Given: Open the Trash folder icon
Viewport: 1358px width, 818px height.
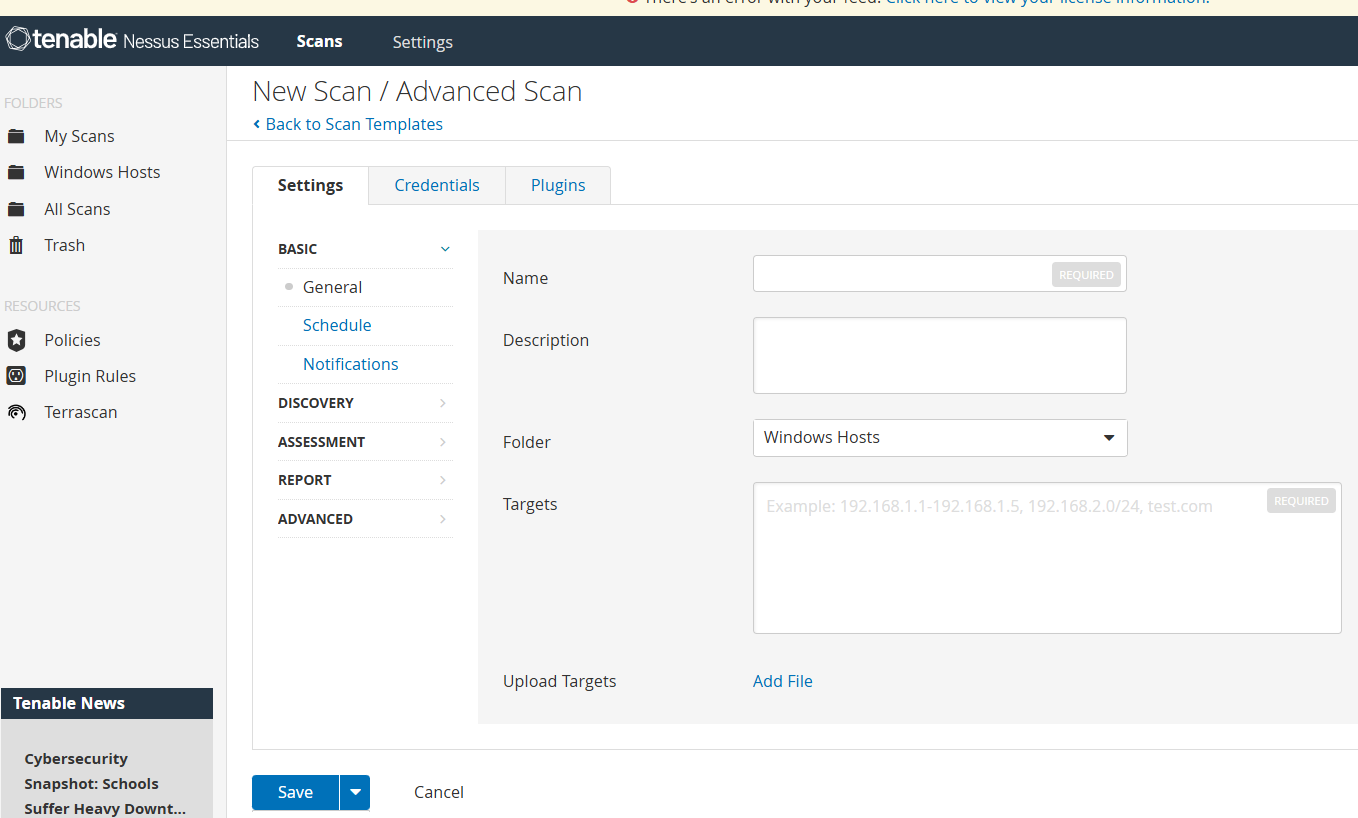Looking at the screenshot, I should (18, 244).
